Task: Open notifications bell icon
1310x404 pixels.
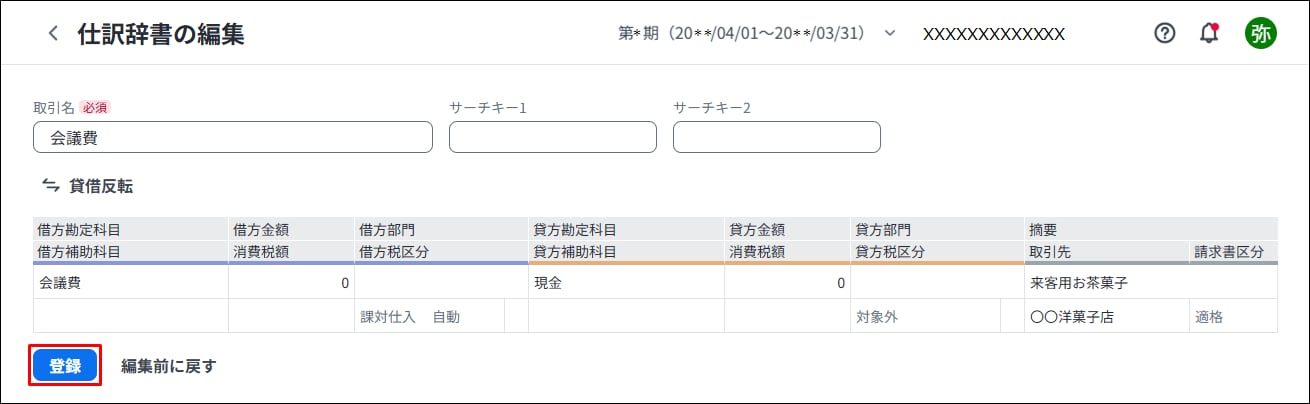Action: [1209, 33]
